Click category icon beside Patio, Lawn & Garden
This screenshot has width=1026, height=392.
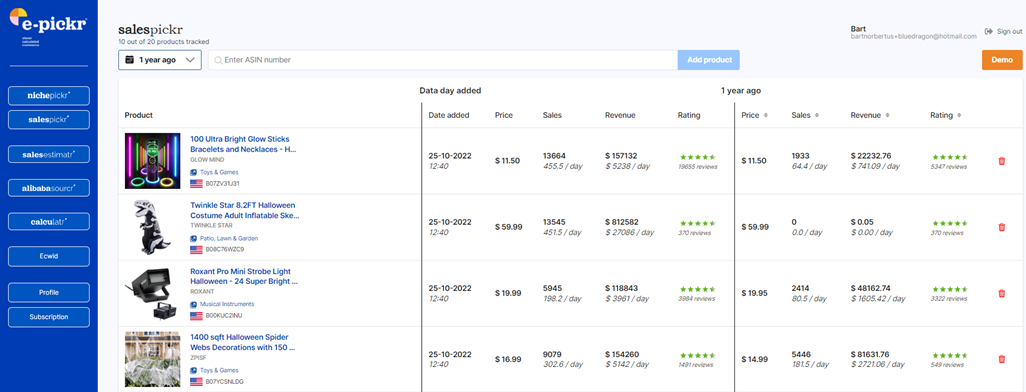pos(194,239)
